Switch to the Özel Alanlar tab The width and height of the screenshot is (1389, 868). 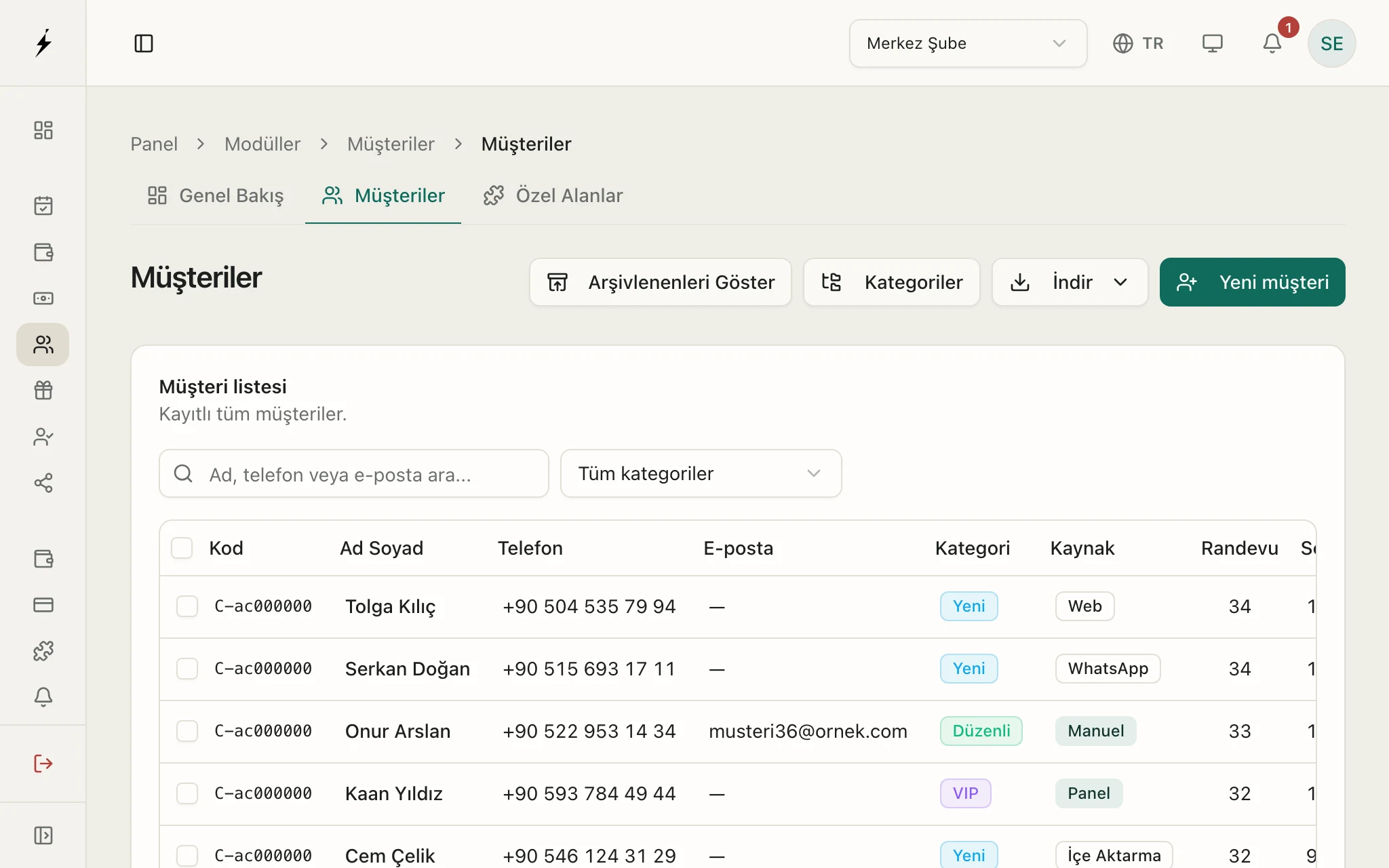(x=553, y=195)
